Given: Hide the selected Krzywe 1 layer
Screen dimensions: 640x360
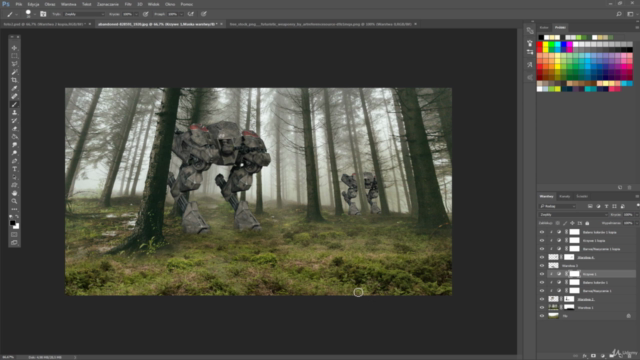Looking at the screenshot, I should click(x=542, y=274).
